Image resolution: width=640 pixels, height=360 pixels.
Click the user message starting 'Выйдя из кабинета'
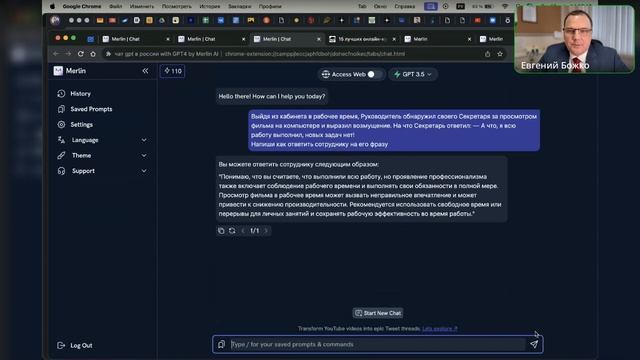[394, 130]
